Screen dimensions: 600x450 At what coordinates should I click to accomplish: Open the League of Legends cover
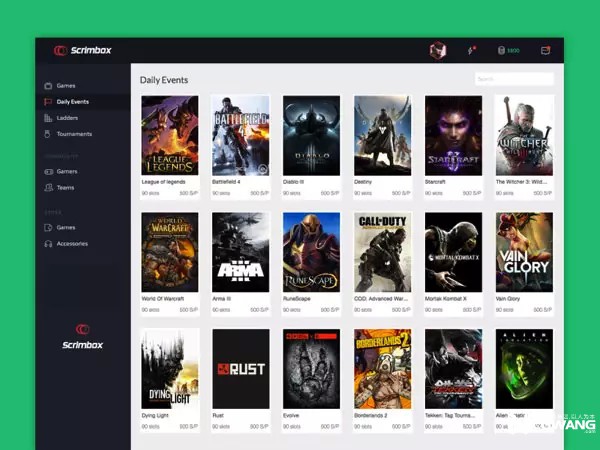click(170, 135)
